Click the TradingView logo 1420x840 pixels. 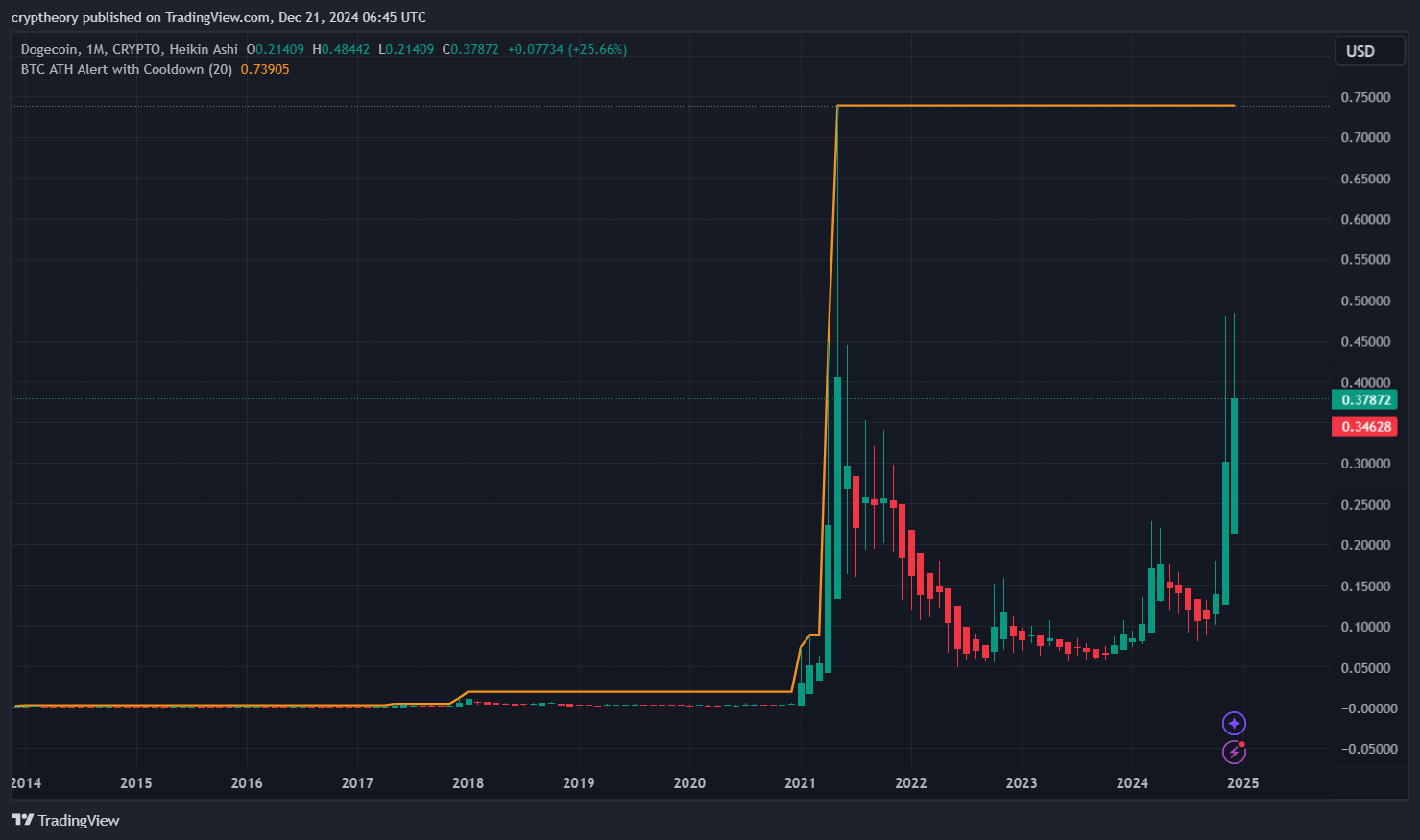[x=65, y=820]
